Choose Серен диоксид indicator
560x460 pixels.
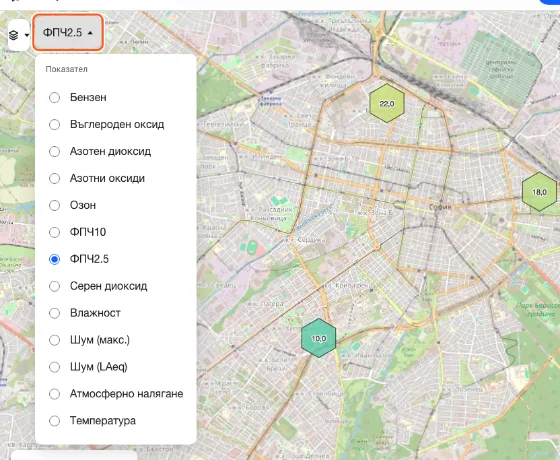[54, 286]
